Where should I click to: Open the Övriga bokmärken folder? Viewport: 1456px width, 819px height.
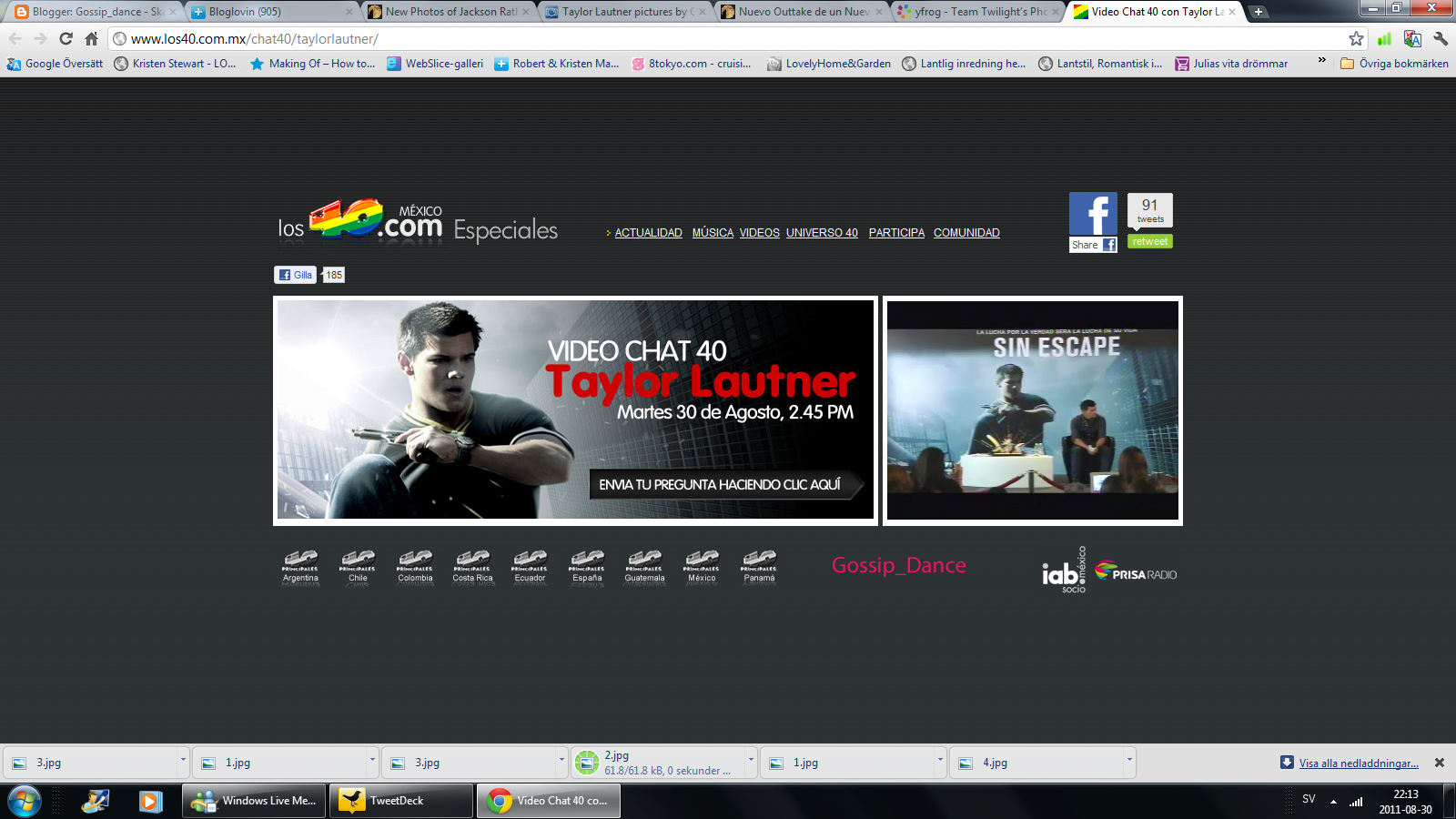(x=1394, y=64)
